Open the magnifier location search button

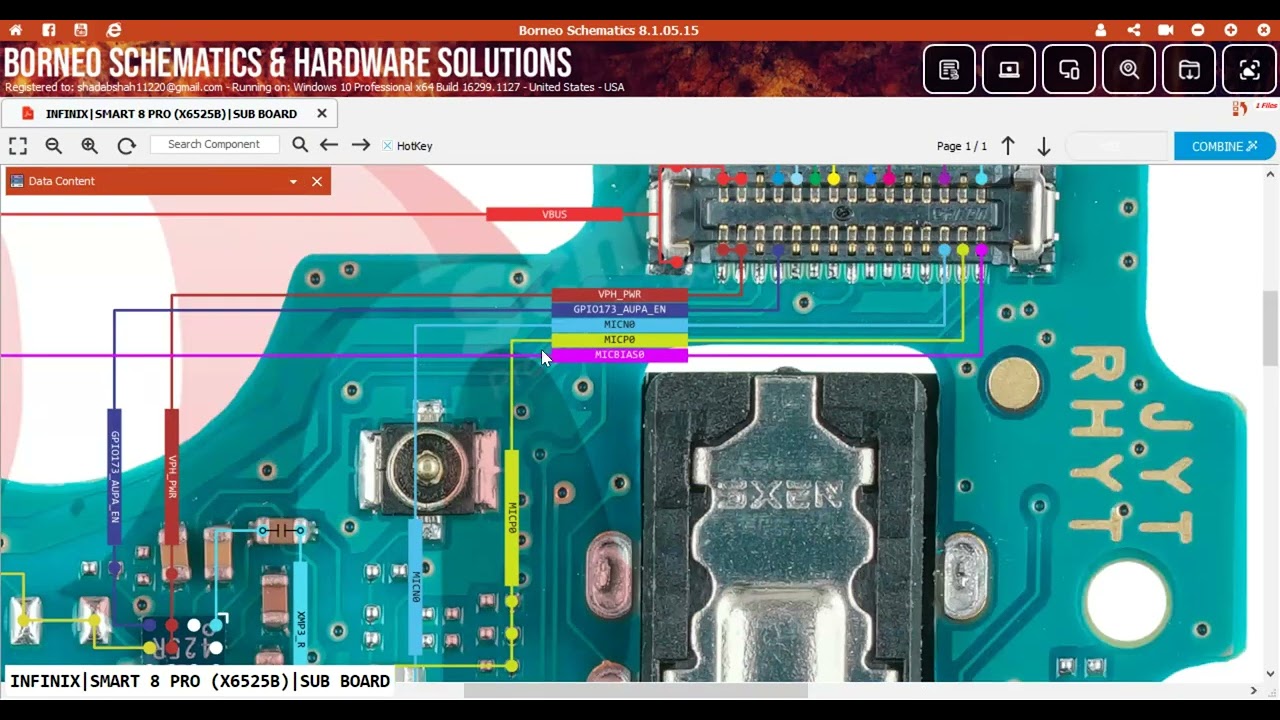[x=1129, y=69]
